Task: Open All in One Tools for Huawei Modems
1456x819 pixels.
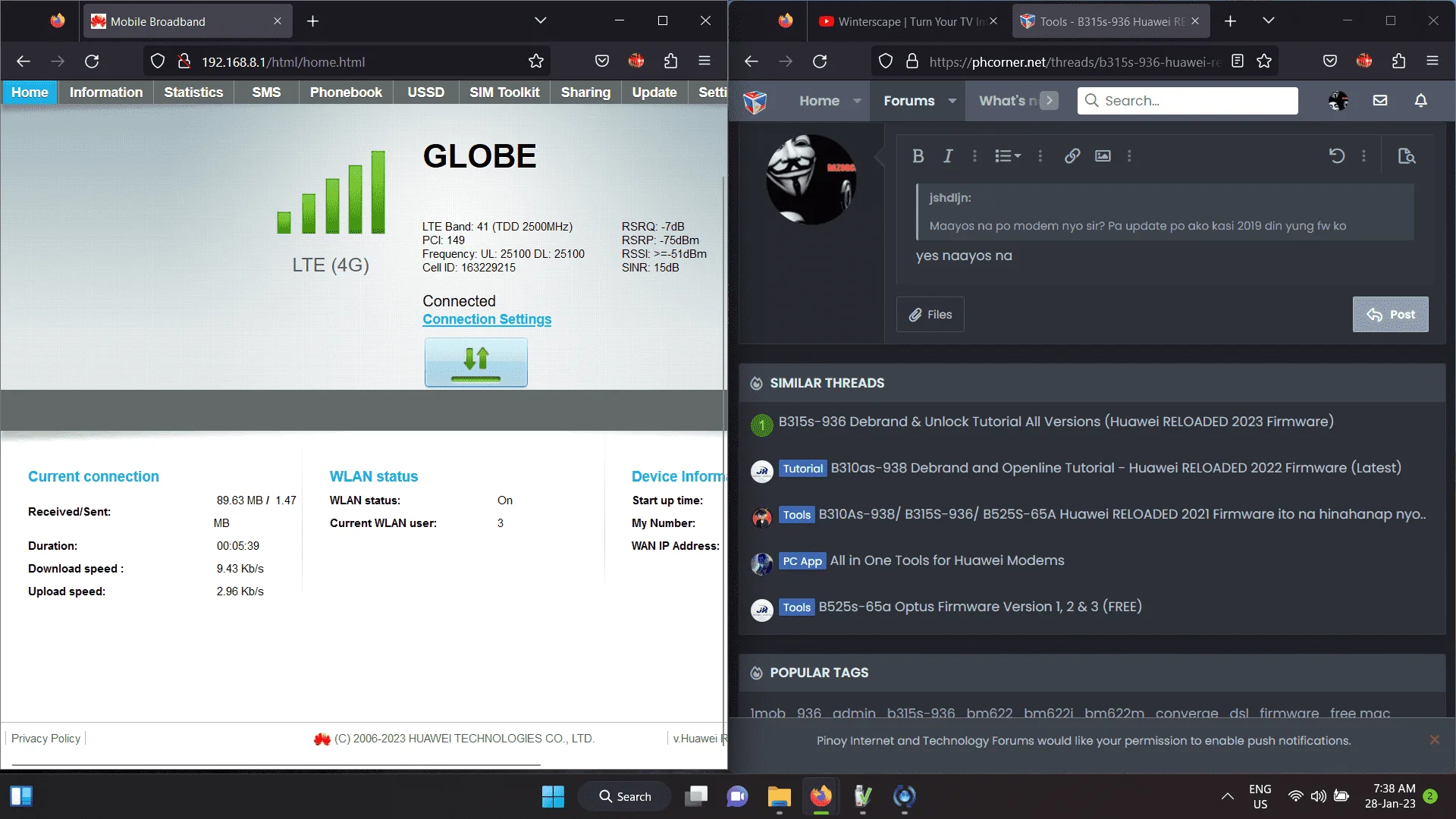Action: click(x=947, y=560)
